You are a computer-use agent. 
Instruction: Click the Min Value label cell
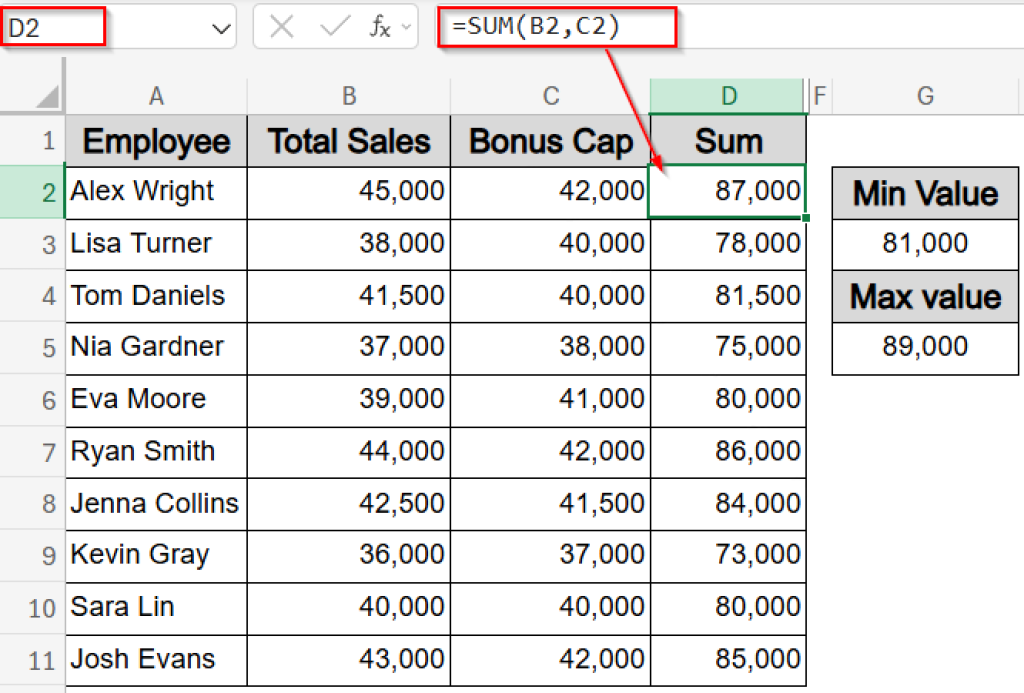[924, 193]
